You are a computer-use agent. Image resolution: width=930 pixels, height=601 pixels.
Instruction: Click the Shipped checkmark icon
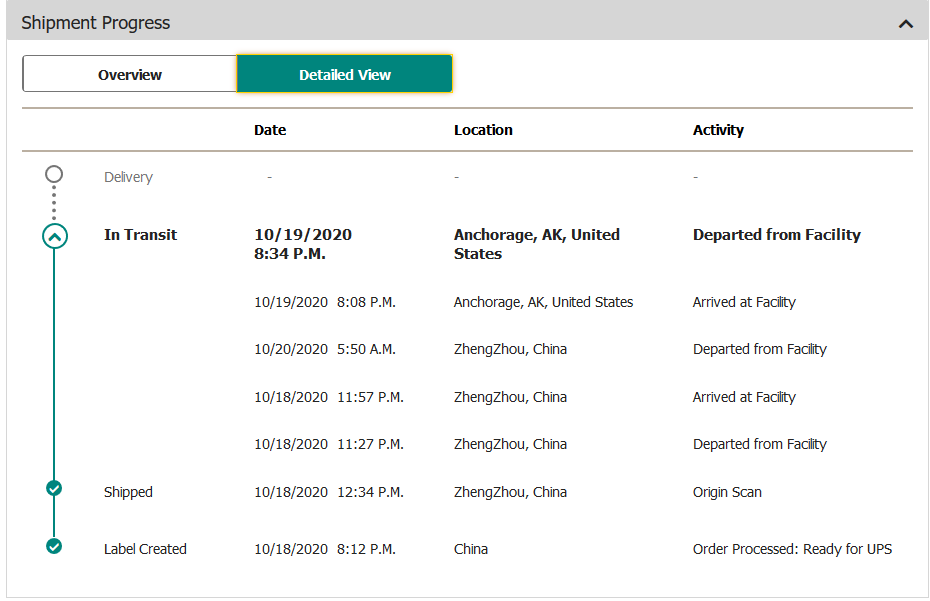54,488
